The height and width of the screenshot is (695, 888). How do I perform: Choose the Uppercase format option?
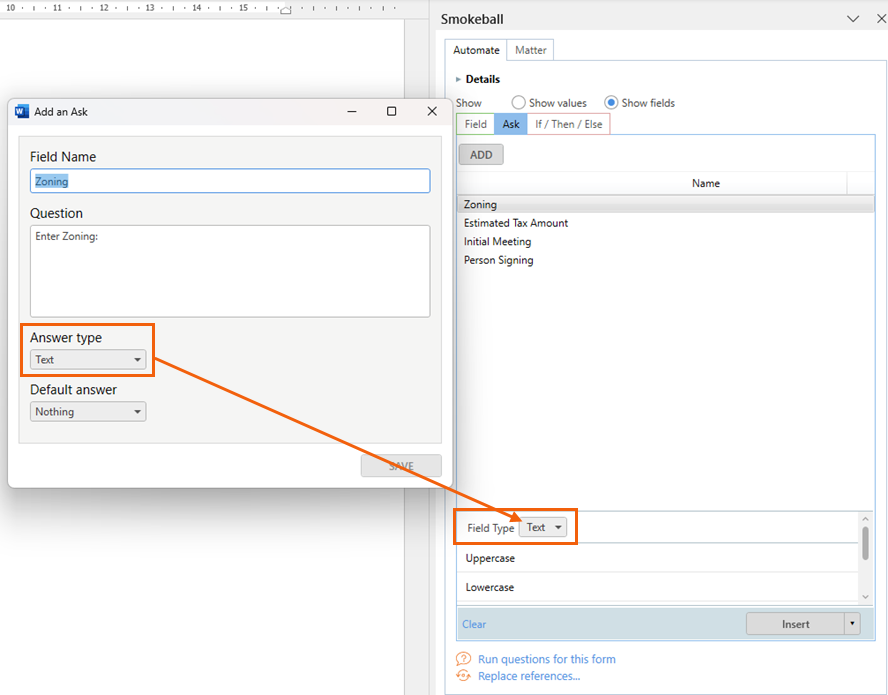658,558
